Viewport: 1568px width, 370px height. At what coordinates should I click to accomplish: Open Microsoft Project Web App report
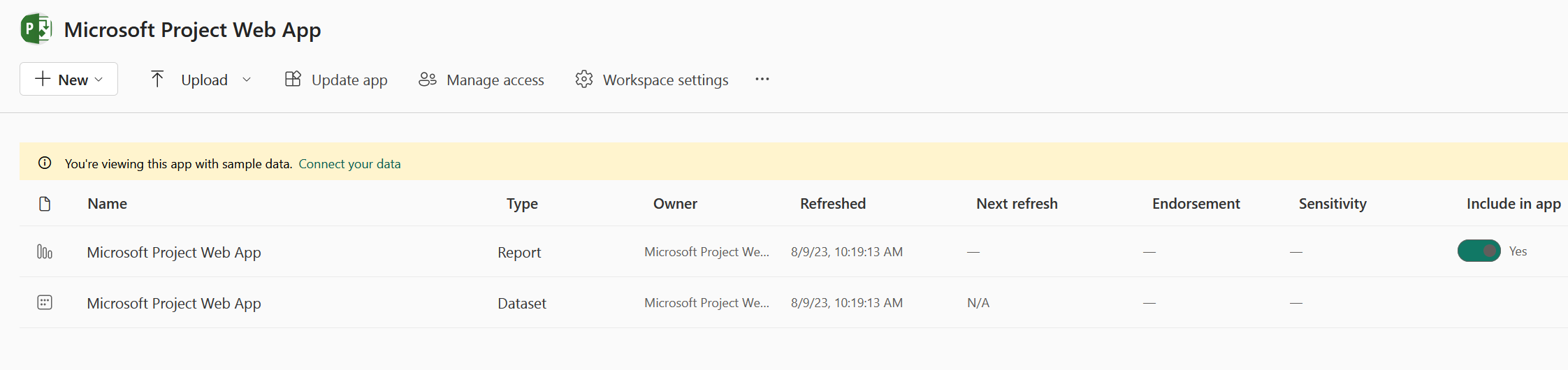tap(174, 252)
